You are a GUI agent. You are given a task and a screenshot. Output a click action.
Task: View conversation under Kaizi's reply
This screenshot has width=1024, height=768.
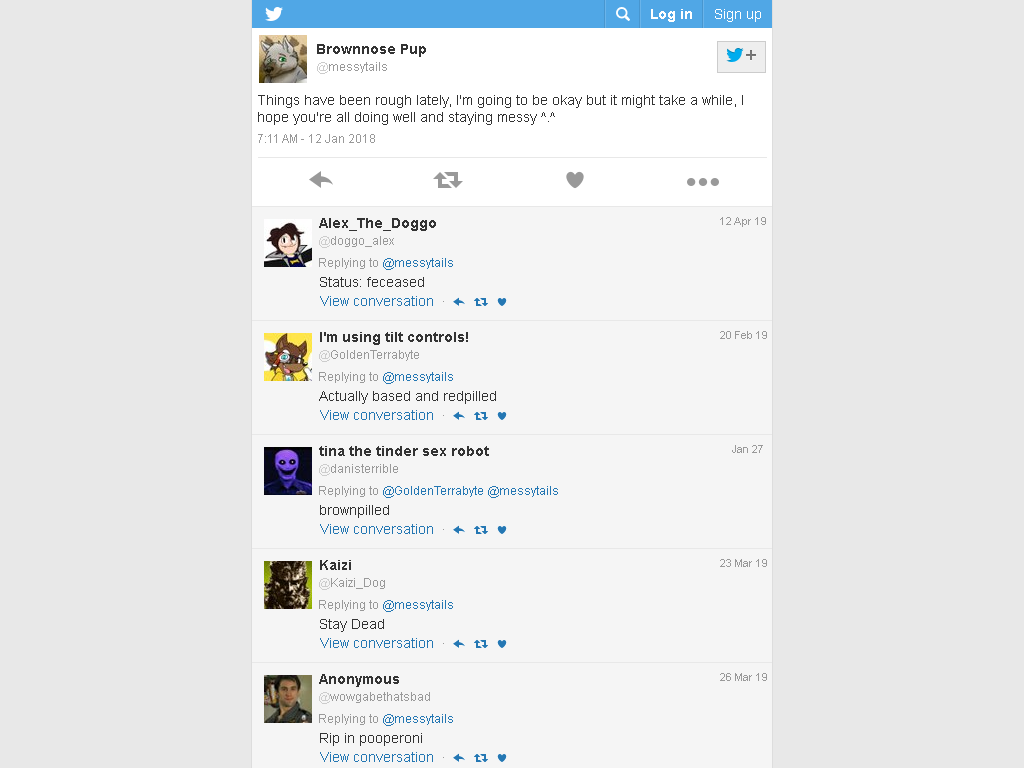(x=377, y=643)
